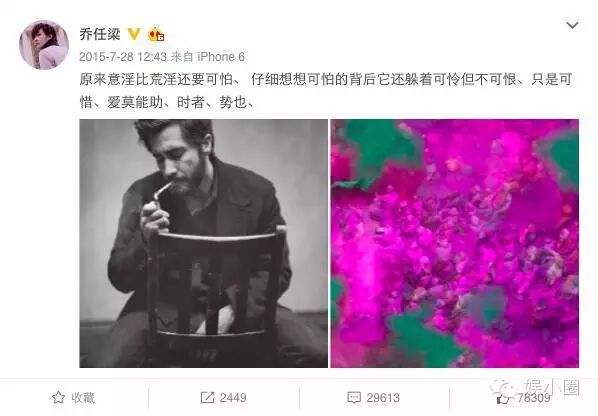Open the post text starting with 原来意淫
The image size is (598, 416).
(326, 91)
